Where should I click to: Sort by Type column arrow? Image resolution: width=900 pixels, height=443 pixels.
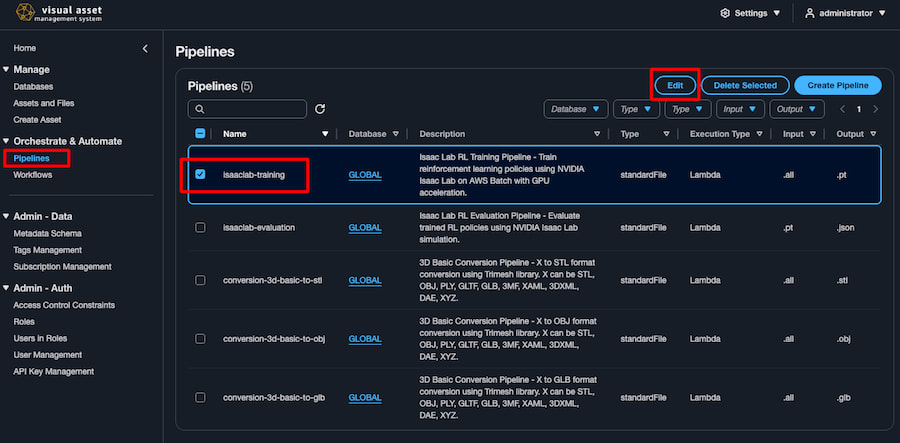(x=666, y=134)
